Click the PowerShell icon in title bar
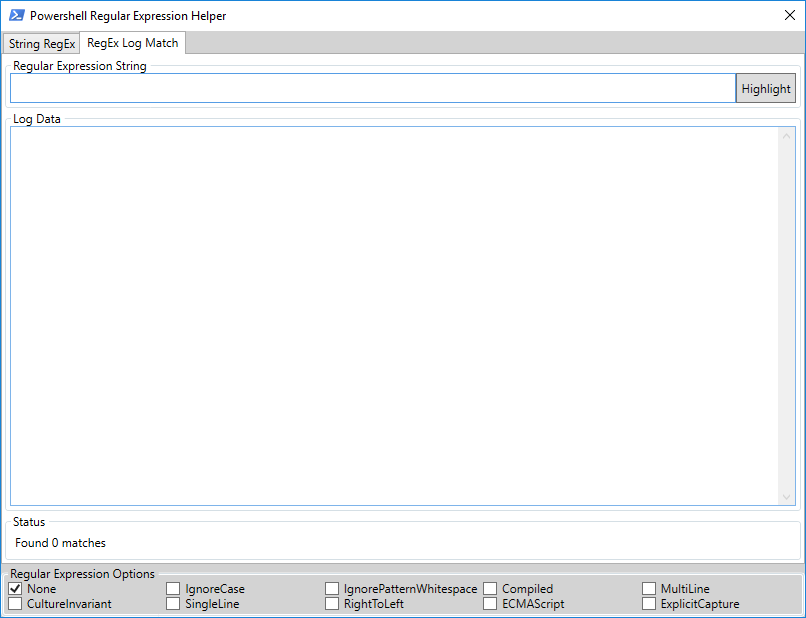This screenshot has width=806, height=618. [16, 16]
